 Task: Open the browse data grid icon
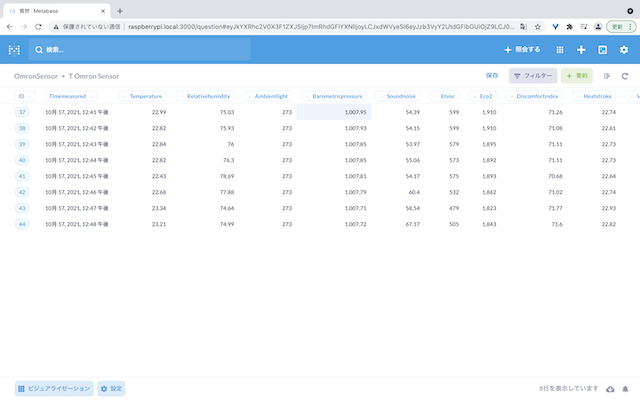(560, 50)
